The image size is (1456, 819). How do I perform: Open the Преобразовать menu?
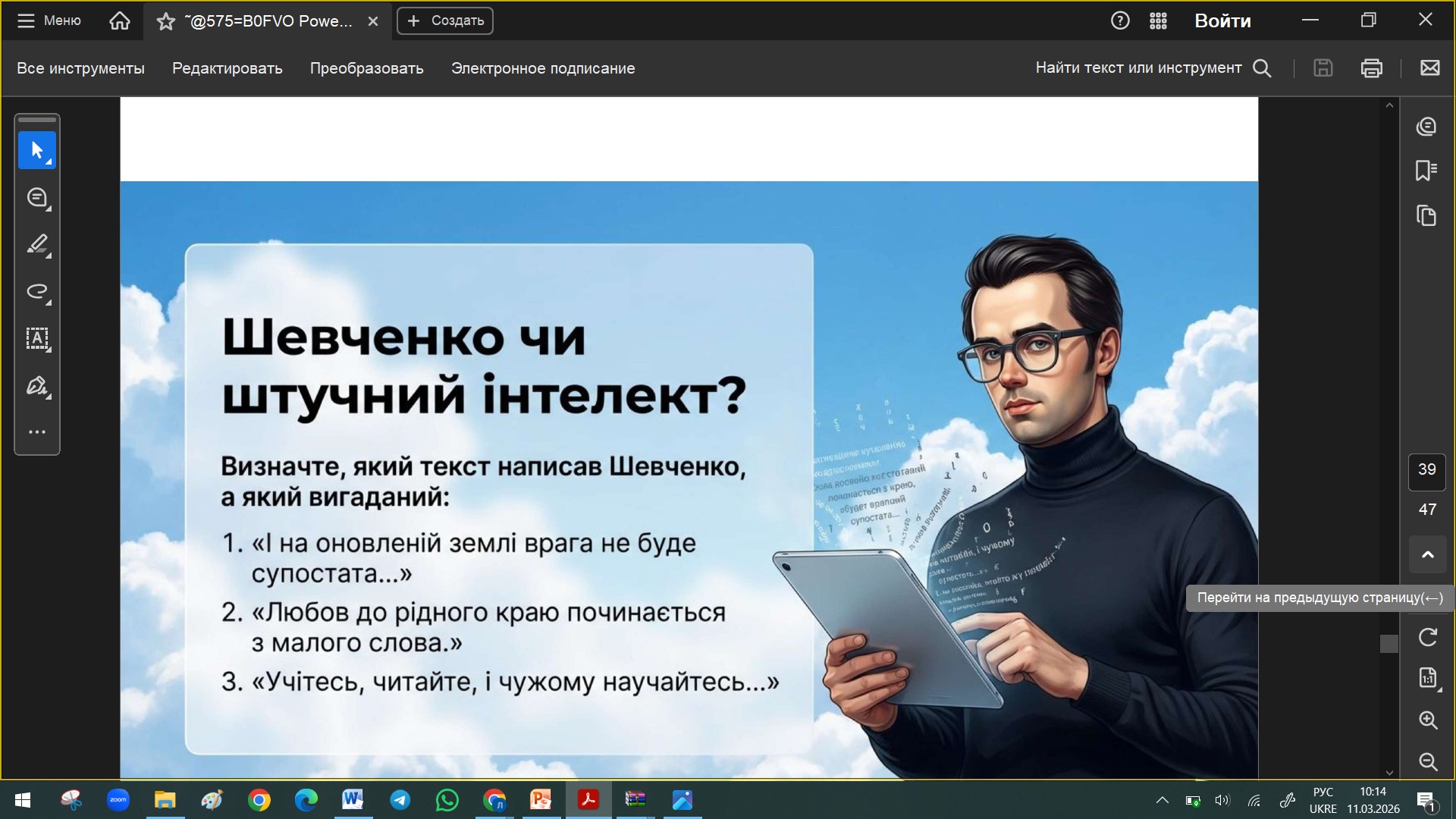366,68
